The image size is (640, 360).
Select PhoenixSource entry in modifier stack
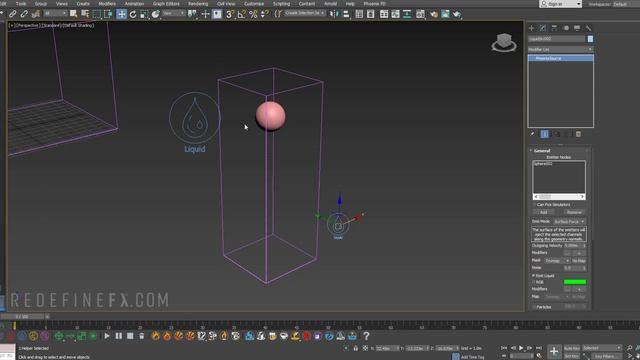pyautogui.click(x=561, y=58)
